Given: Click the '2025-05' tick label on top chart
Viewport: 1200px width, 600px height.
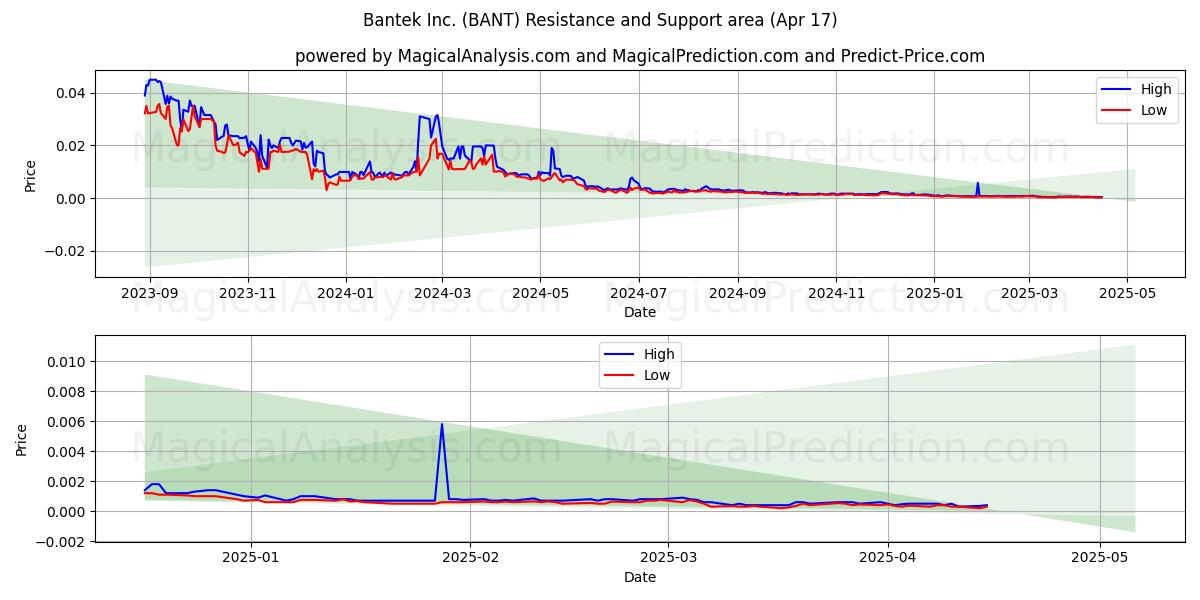Looking at the screenshot, I should coord(1127,293).
